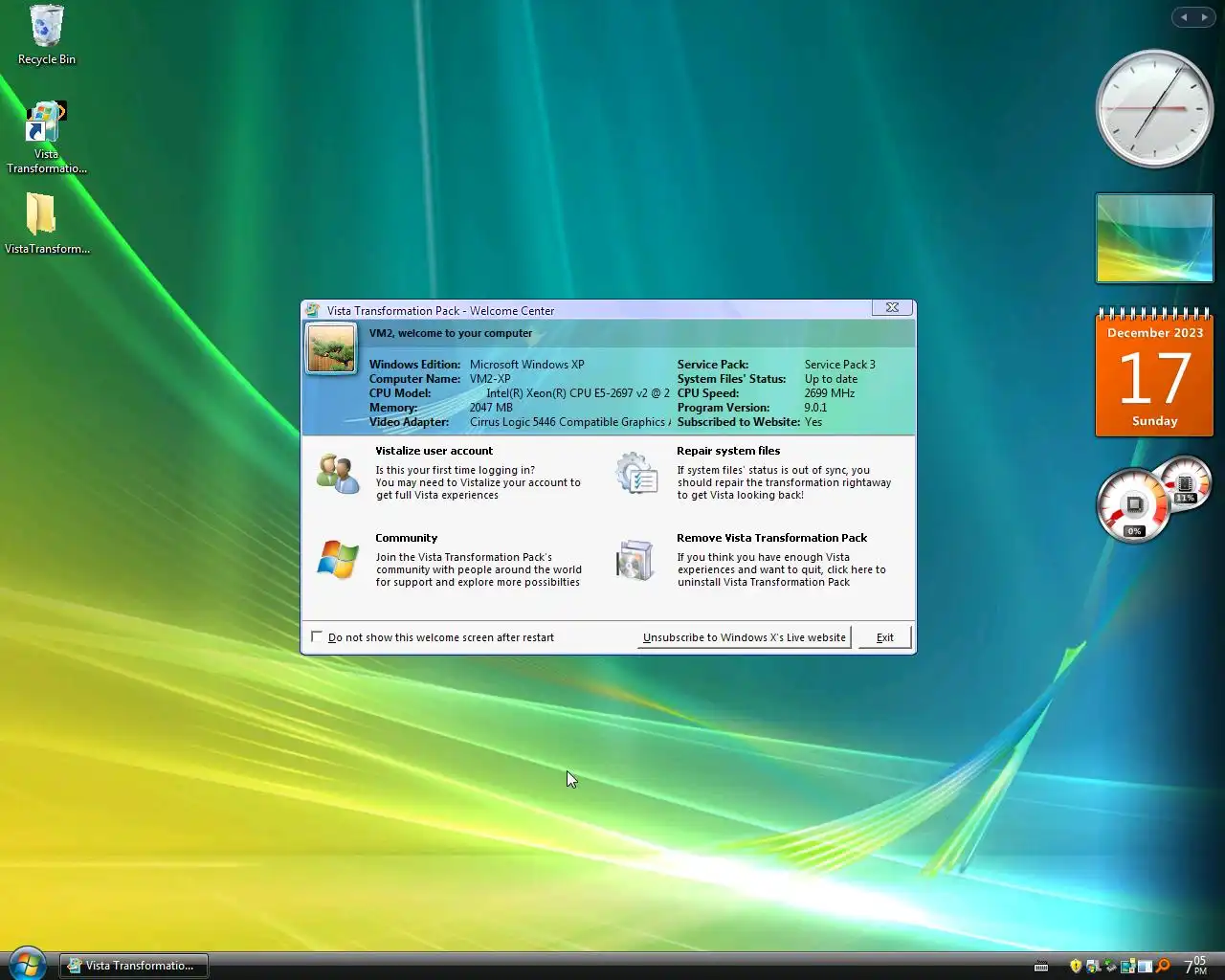This screenshot has width=1225, height=980.
Task: Click the 'VM2-XP' computer name value
Action: point(490,379)
